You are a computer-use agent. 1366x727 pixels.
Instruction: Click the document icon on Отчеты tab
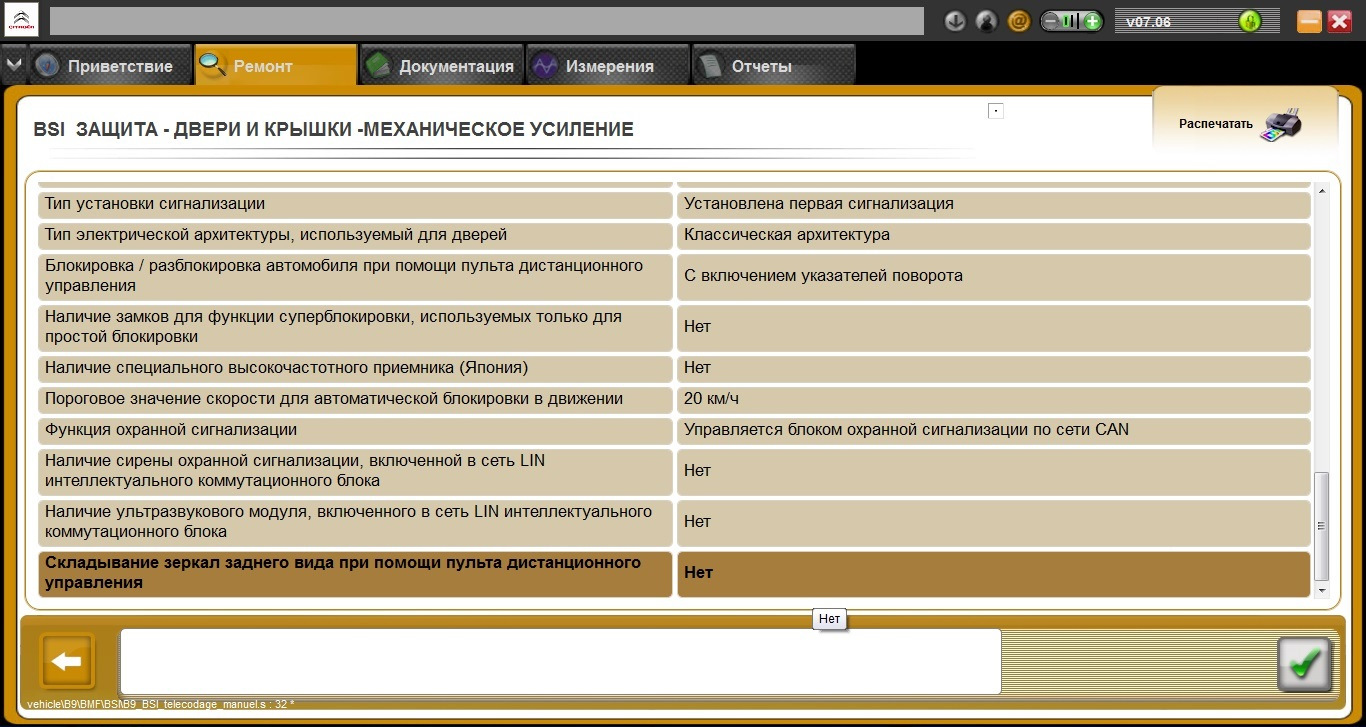tap(710, 66)
